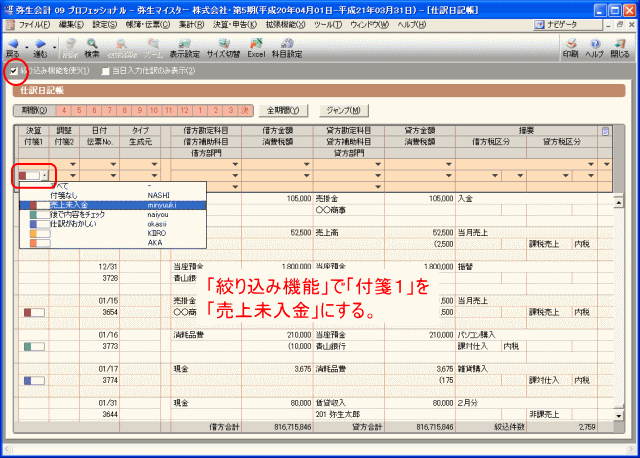
Task: Select month 12 in period bar
Action: (184, 111)
